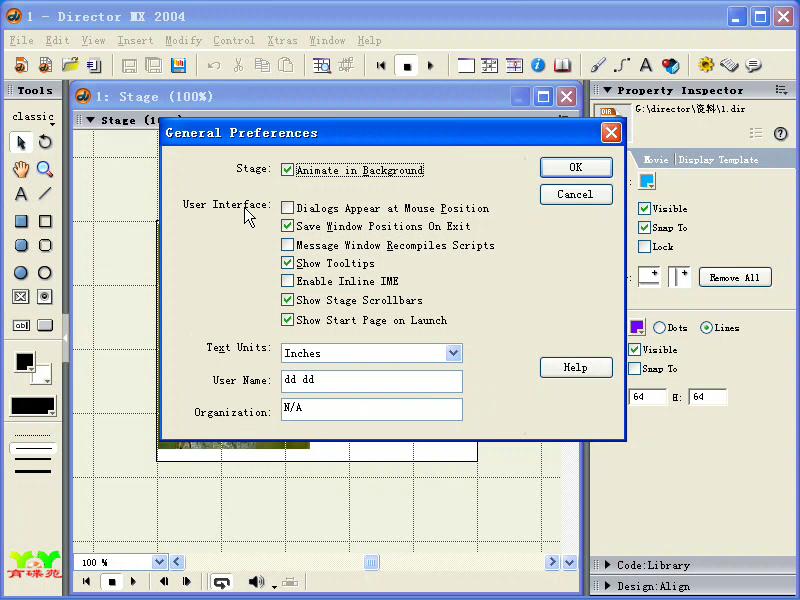Select the Magnifying Glass tool
The height and width of the screenshot is (600, 800).
[45, 169]
